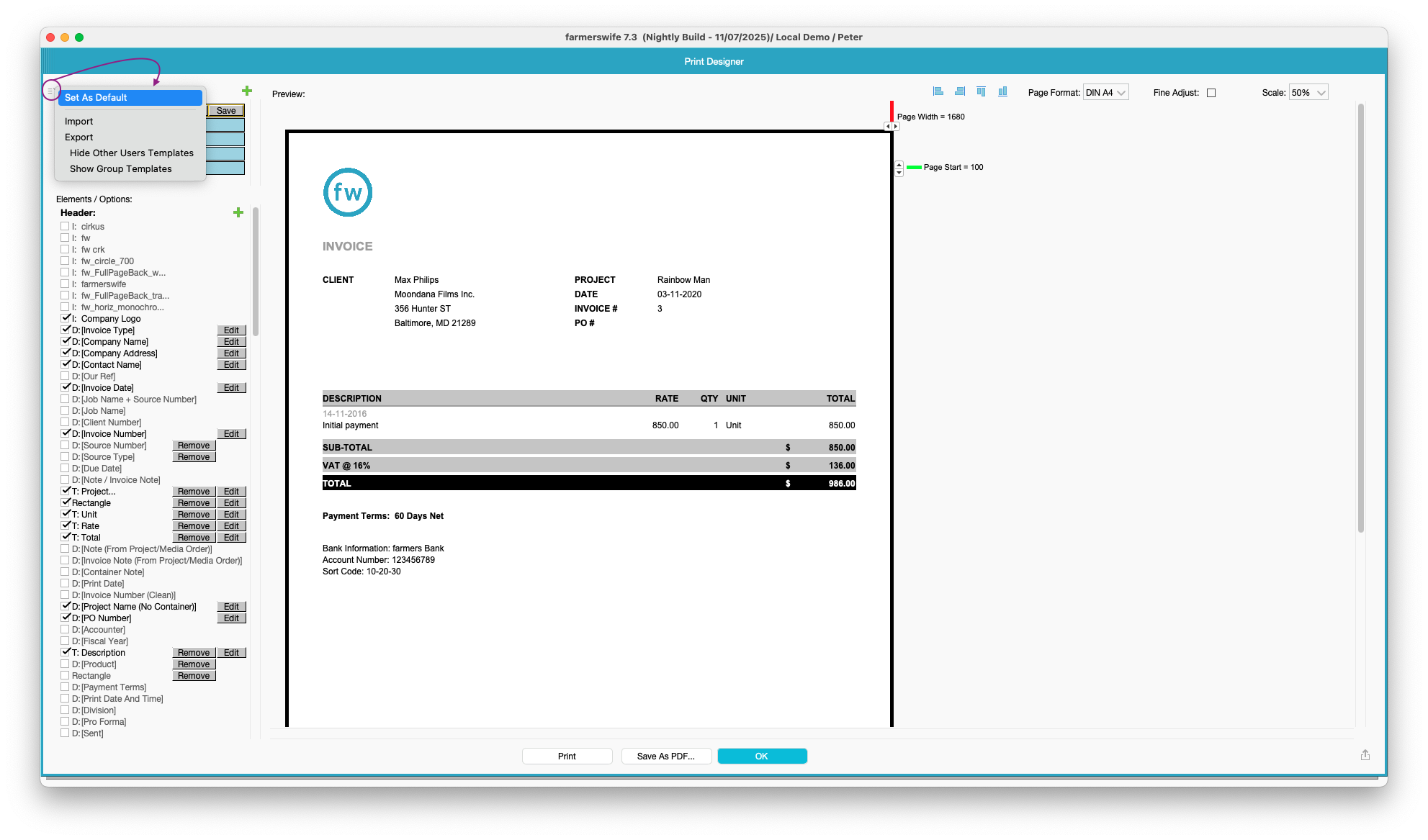
Task: Click the preview vertical scrollbar
Action: click(1360, 317)
